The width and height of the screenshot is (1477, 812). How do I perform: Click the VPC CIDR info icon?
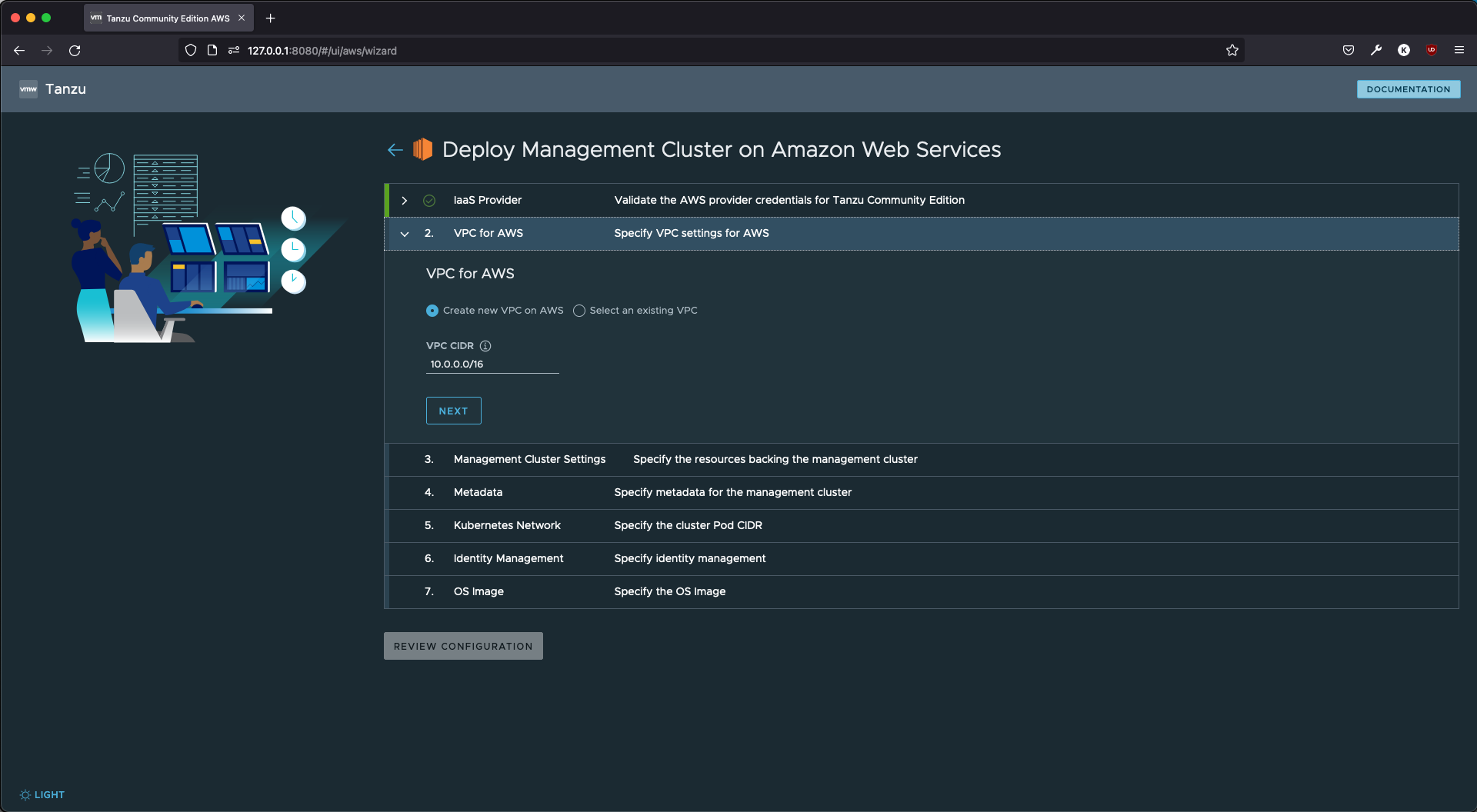[485, 346]
